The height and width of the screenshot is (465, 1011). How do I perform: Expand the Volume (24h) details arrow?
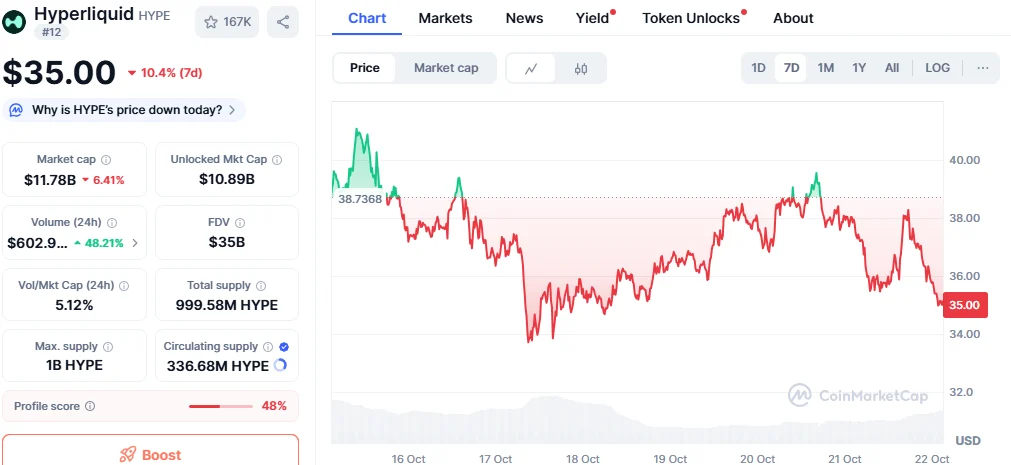click(x=135, y=243)
